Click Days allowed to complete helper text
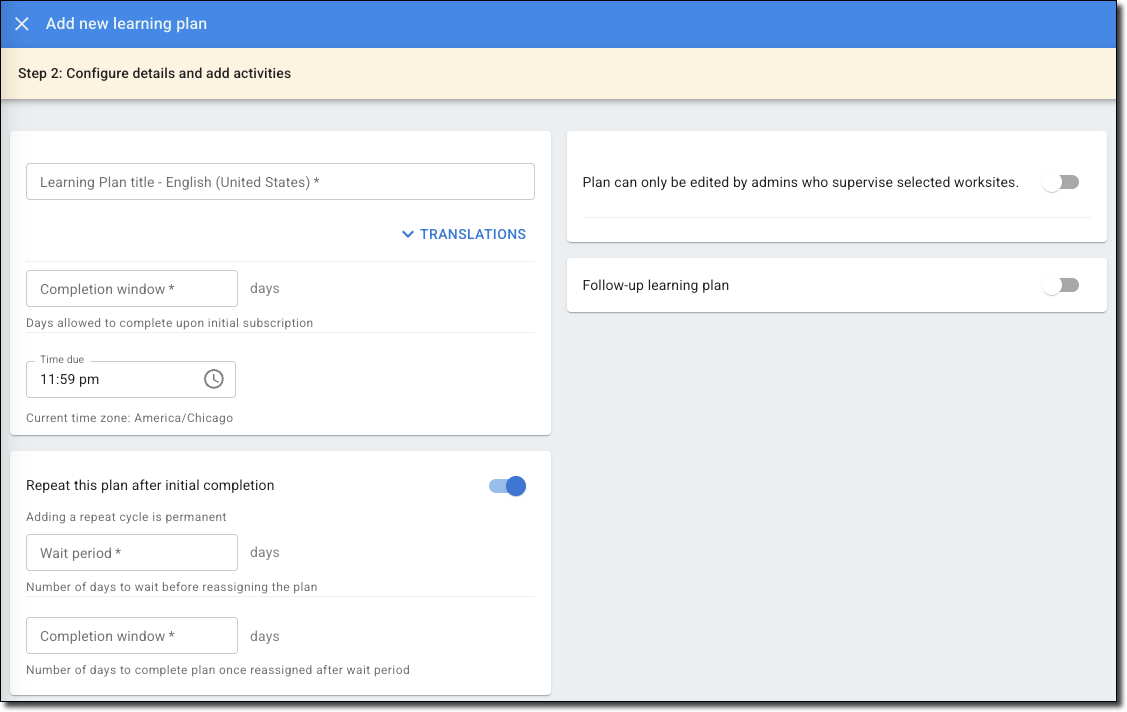Image resolution: width=1127 pixels, height=712 pixels. [x=169, y=323]
